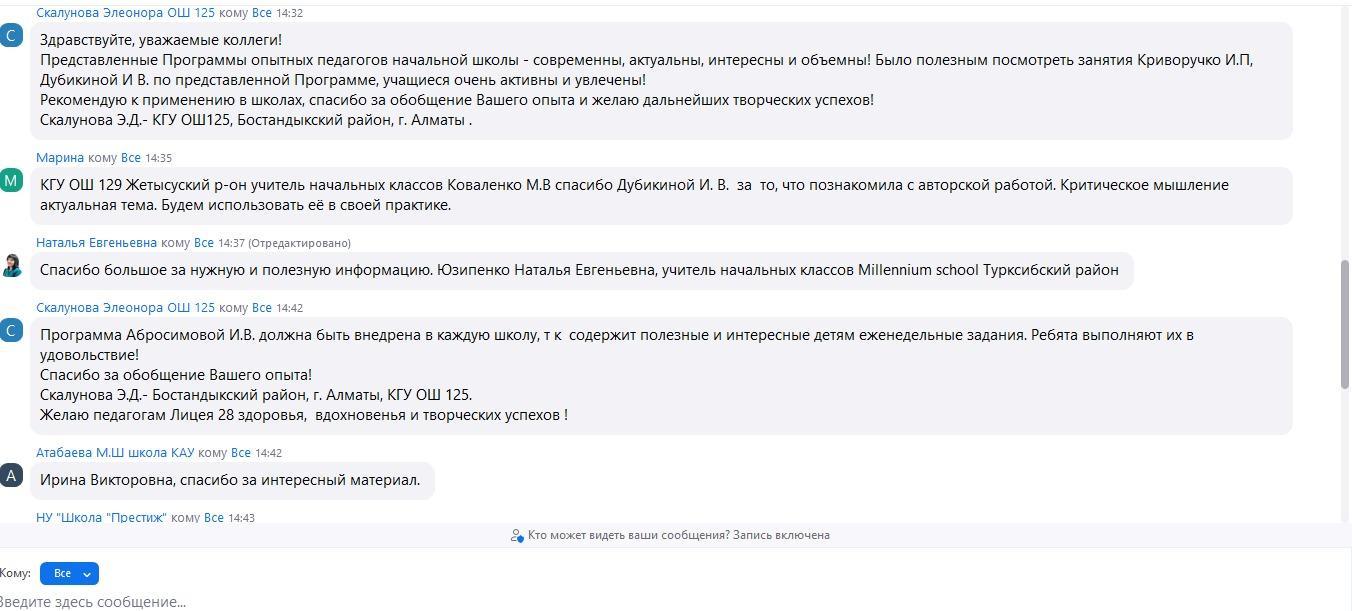
Task: Select Наталья's "Спасибо большое за нужную" message bubble
Action: click(x=579, y=270)
